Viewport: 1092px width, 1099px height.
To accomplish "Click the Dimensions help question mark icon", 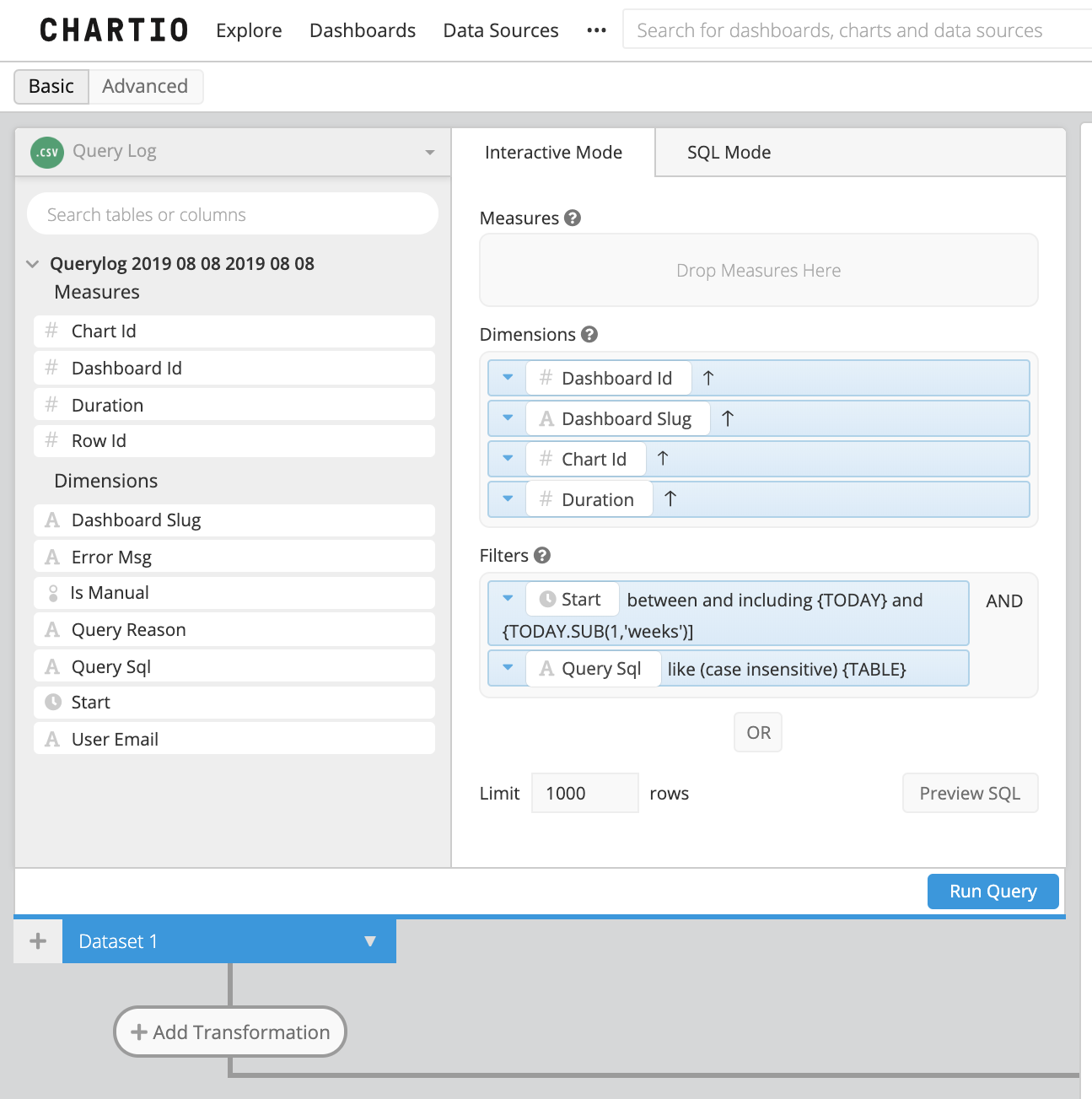I will [589, 334].
